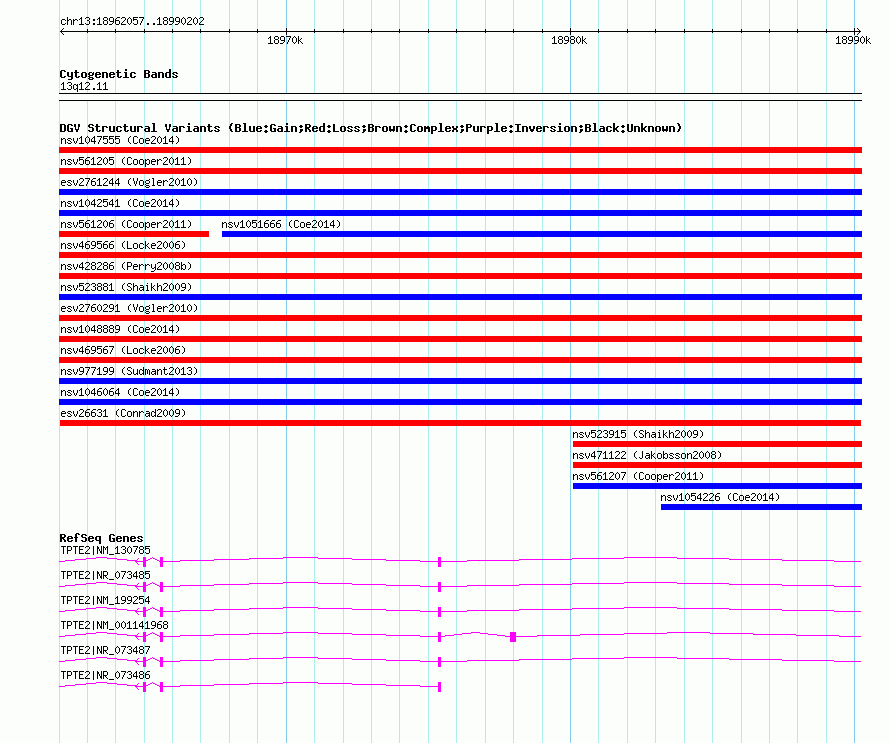The height and width of the screenshot is (743, 890).
Task: Click the 18980k ruler position label
Action: coord(569,40)
